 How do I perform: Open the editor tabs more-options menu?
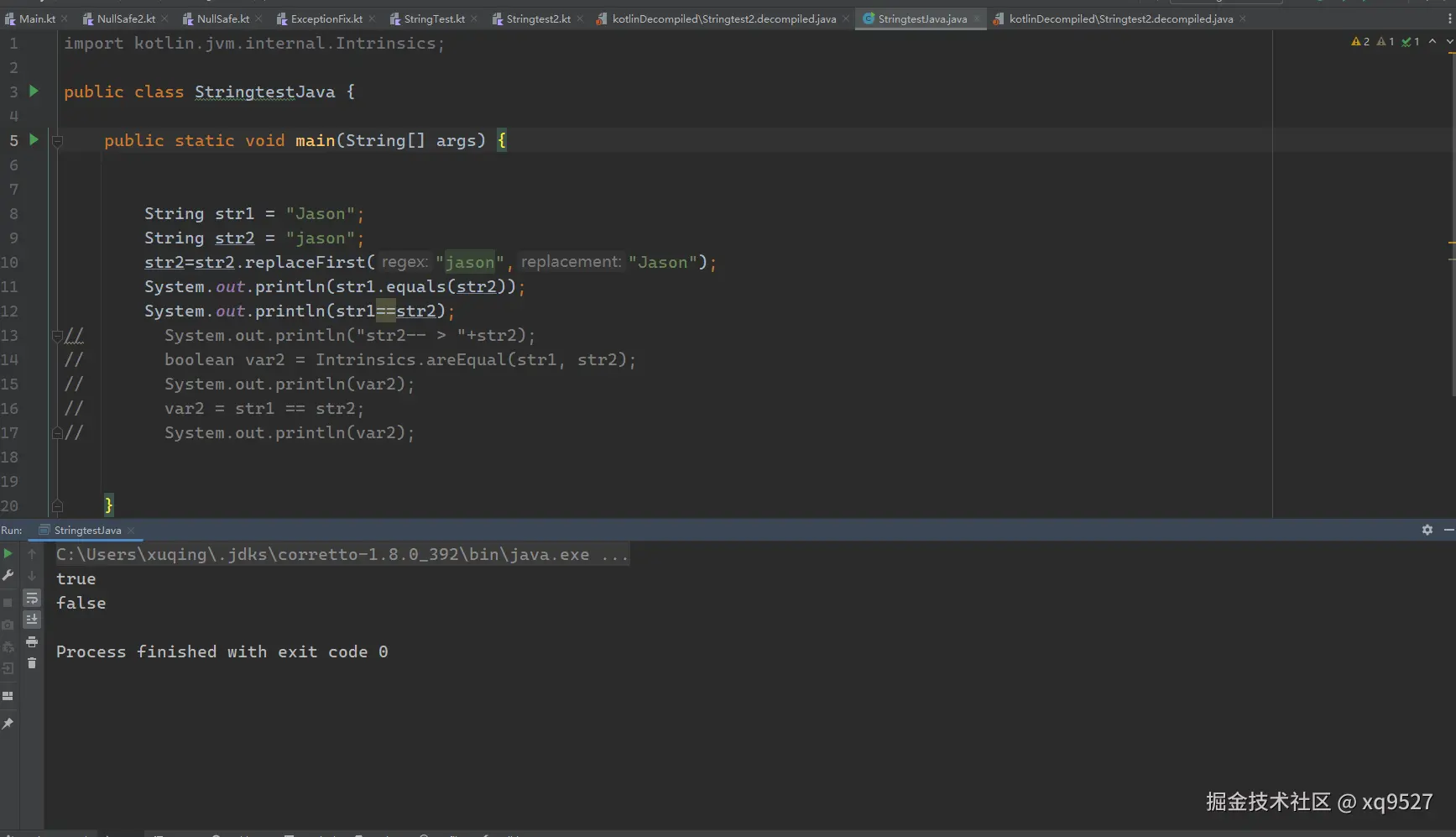coord(1449,18)
